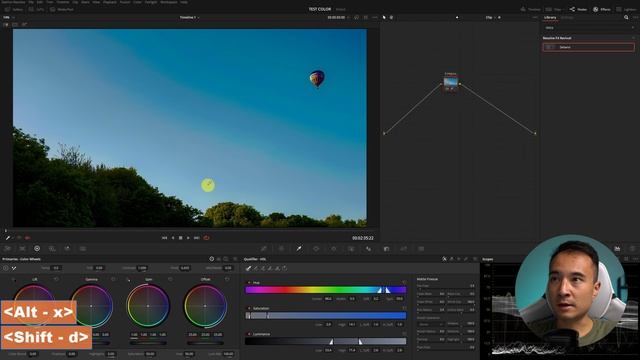Click the Contrast value field
This screenshot has width=640, height=360.
pos(142,268)
